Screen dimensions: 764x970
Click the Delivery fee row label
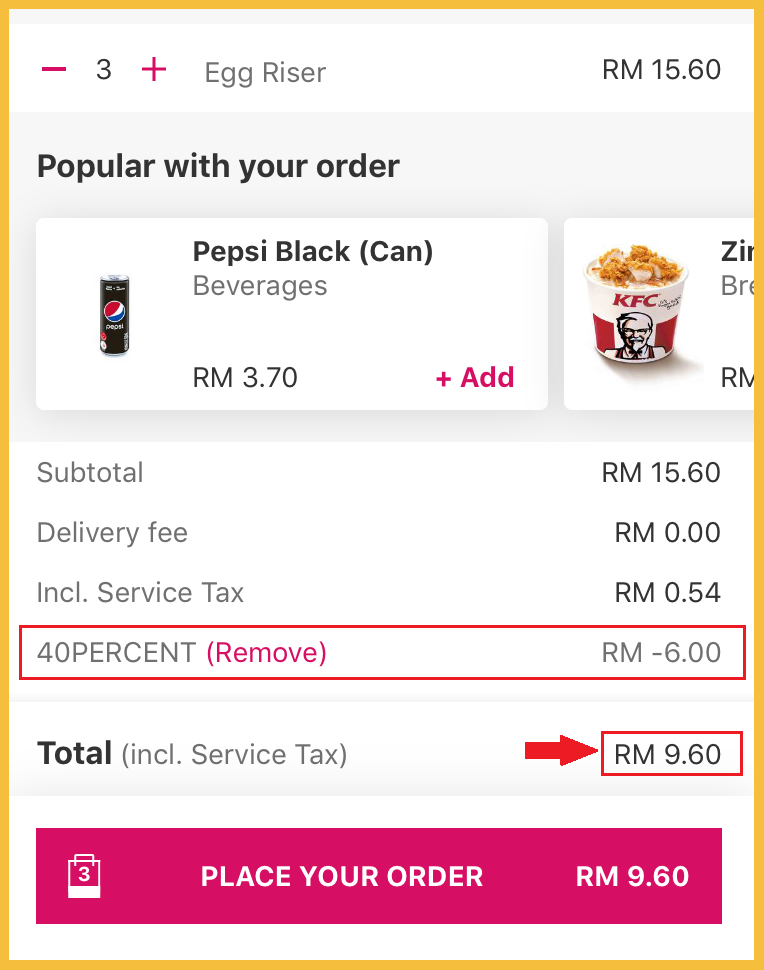112,533
